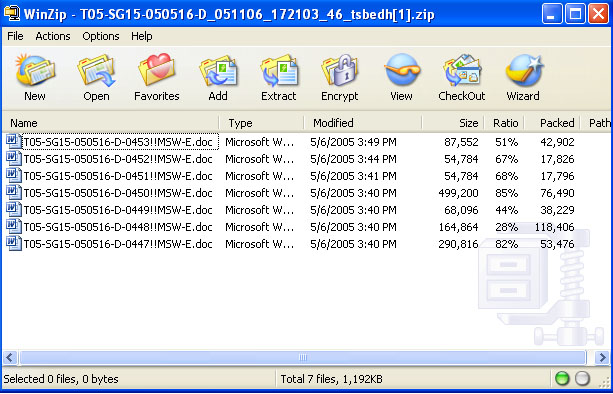Open the Actions menu

[x=53, y=36]
